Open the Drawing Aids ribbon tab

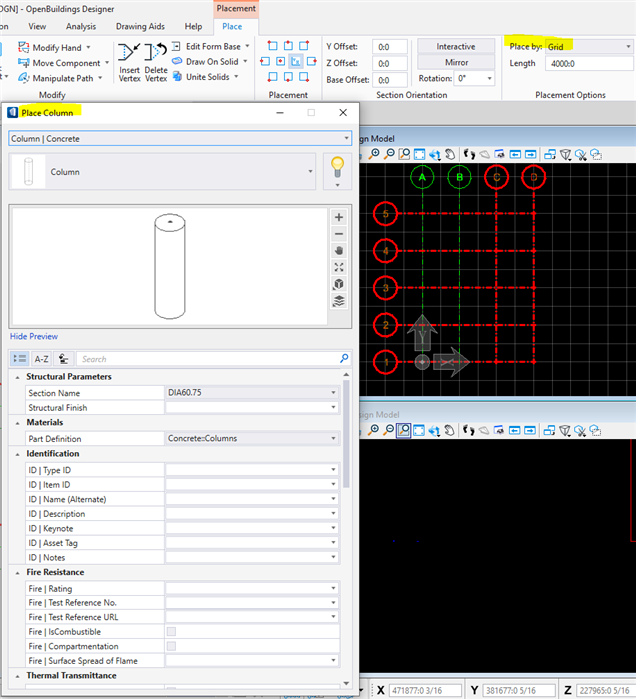click(x=140, y=26)
